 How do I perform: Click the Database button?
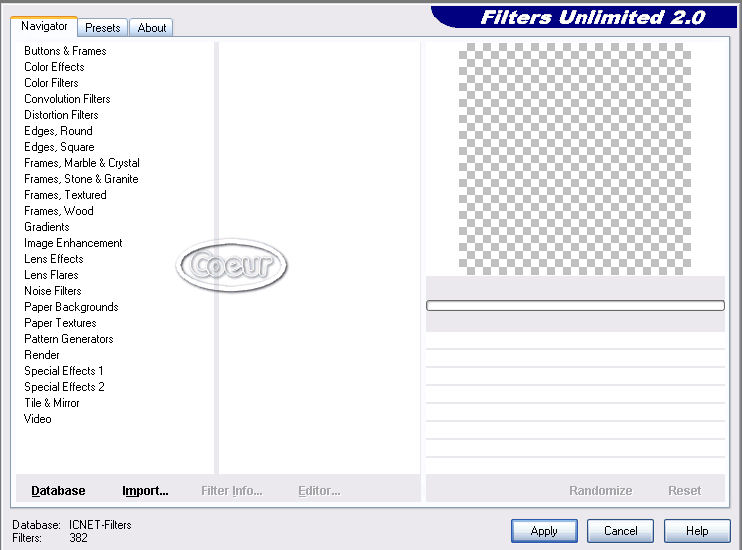click(x=58, y=491)
